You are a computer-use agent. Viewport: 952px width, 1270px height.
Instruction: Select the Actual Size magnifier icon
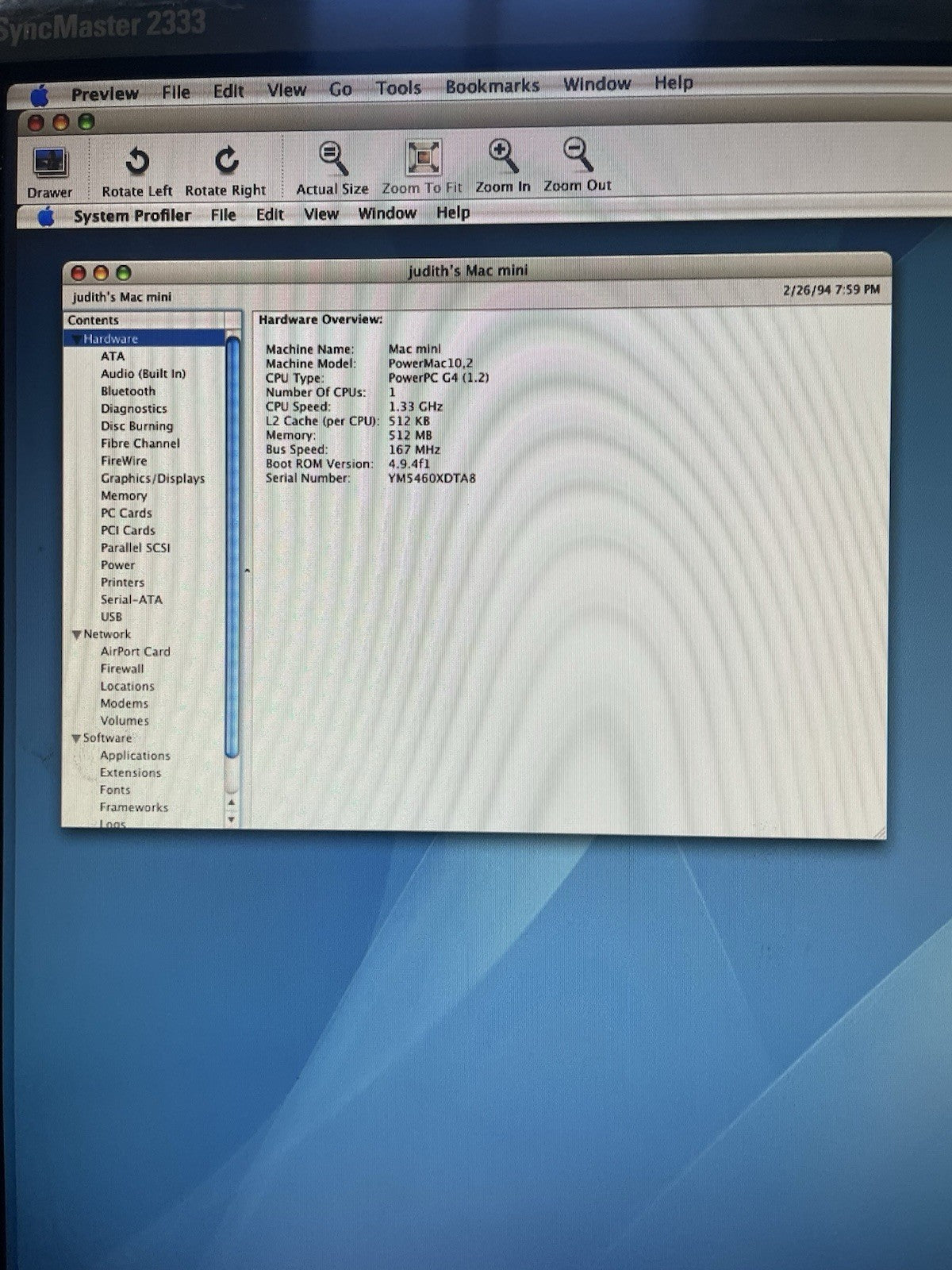tap(333, 157)
